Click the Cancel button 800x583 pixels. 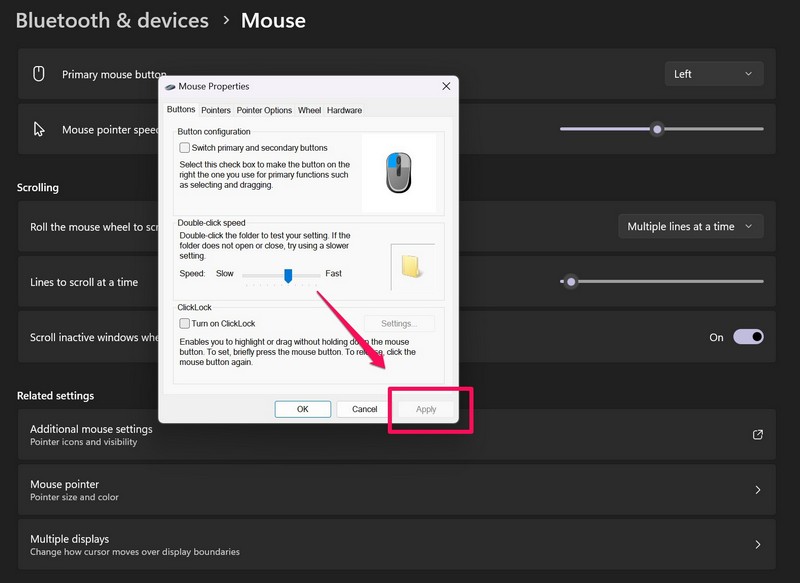coord(365,409)
